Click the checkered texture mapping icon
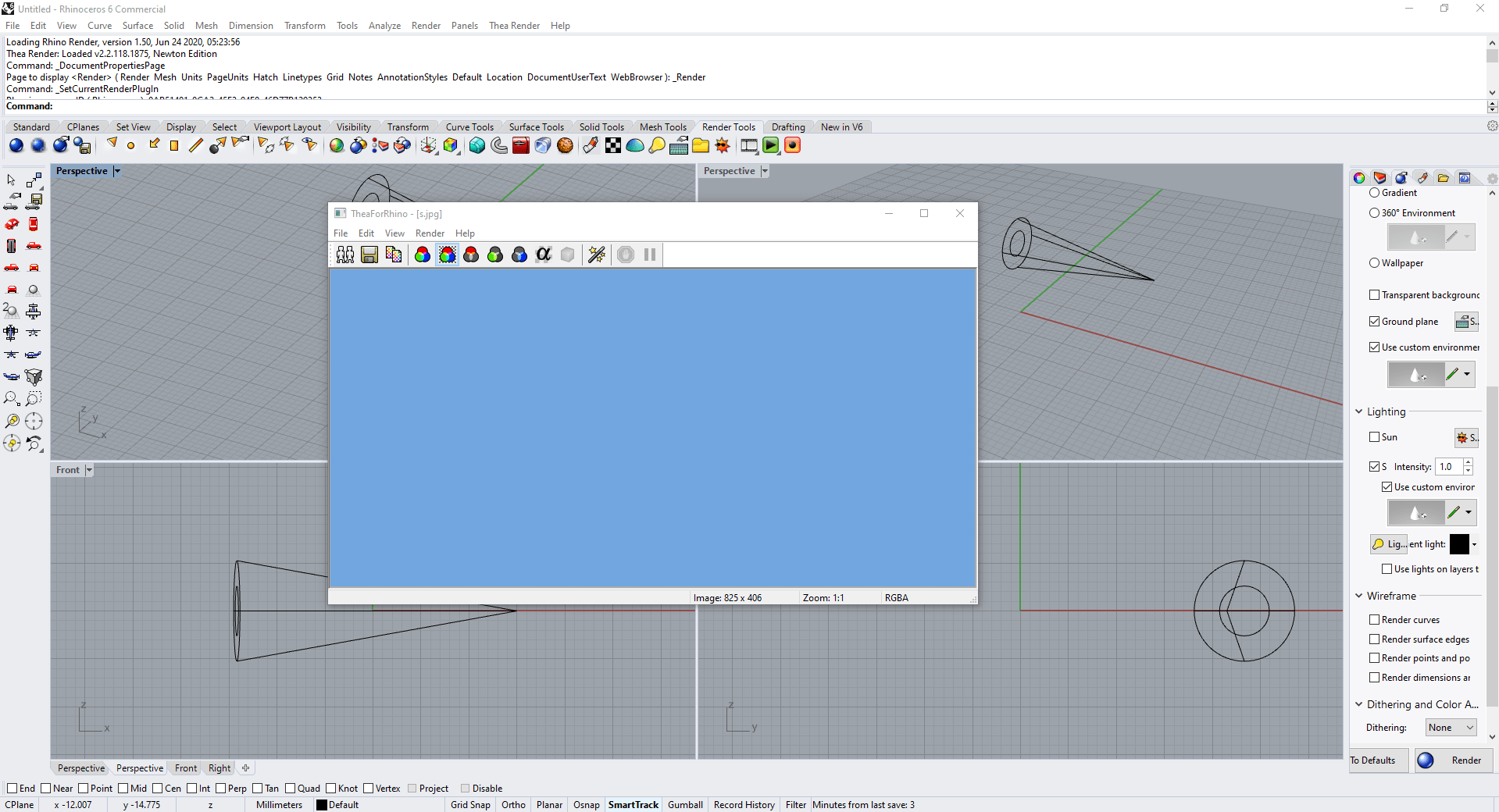 pyautogui.click(x=613, y=145)
